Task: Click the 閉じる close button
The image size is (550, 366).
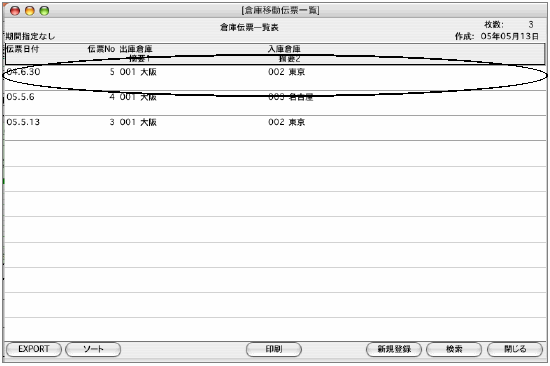Action: click(515, 349)
